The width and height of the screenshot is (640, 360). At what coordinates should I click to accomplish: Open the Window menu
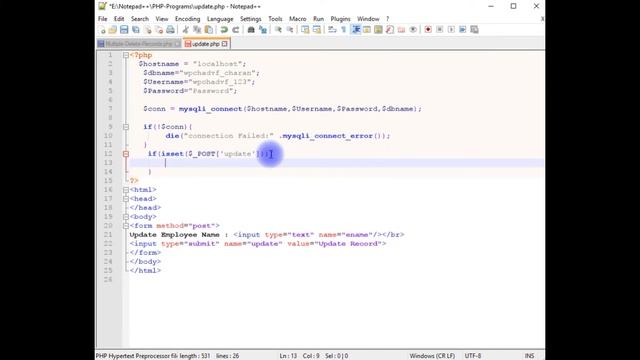tap(368, 19)
